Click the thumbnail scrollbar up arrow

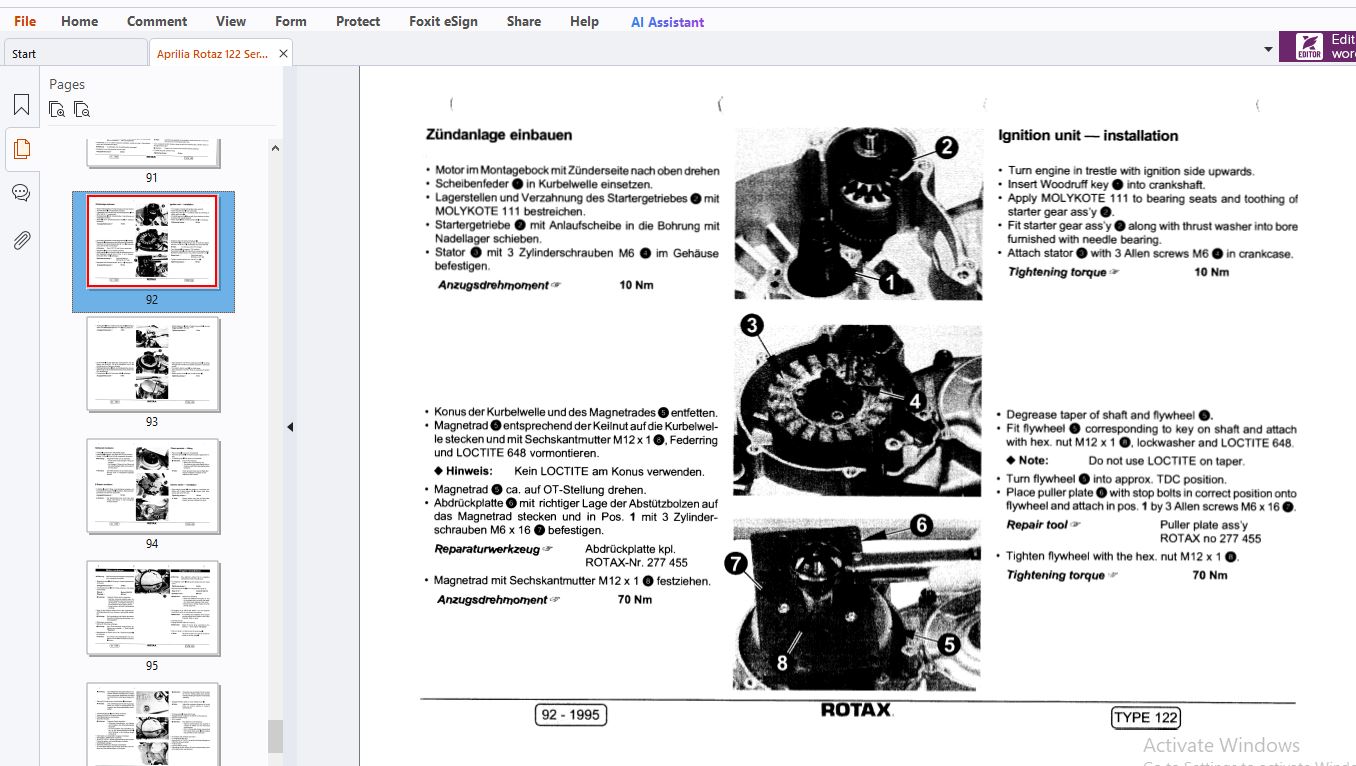(275, 148)
